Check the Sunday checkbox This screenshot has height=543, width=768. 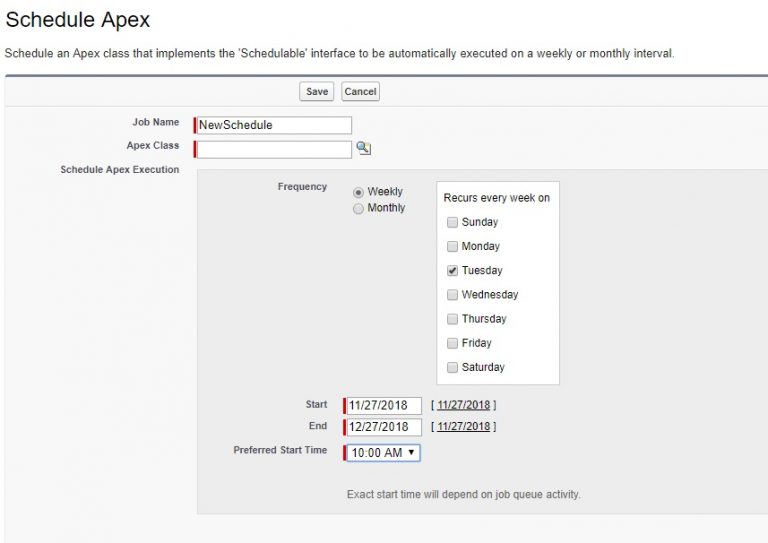tap(452, 222)
